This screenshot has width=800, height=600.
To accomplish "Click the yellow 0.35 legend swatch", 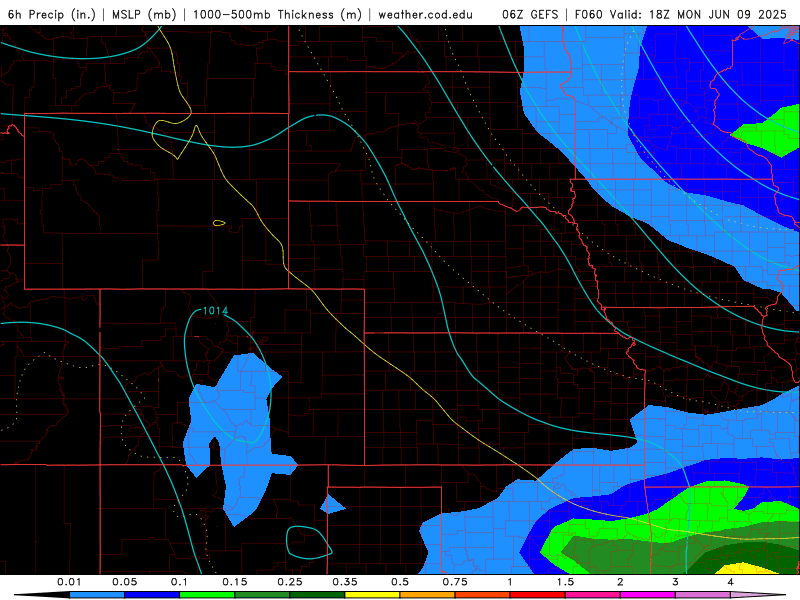I will tap(372, 595).
